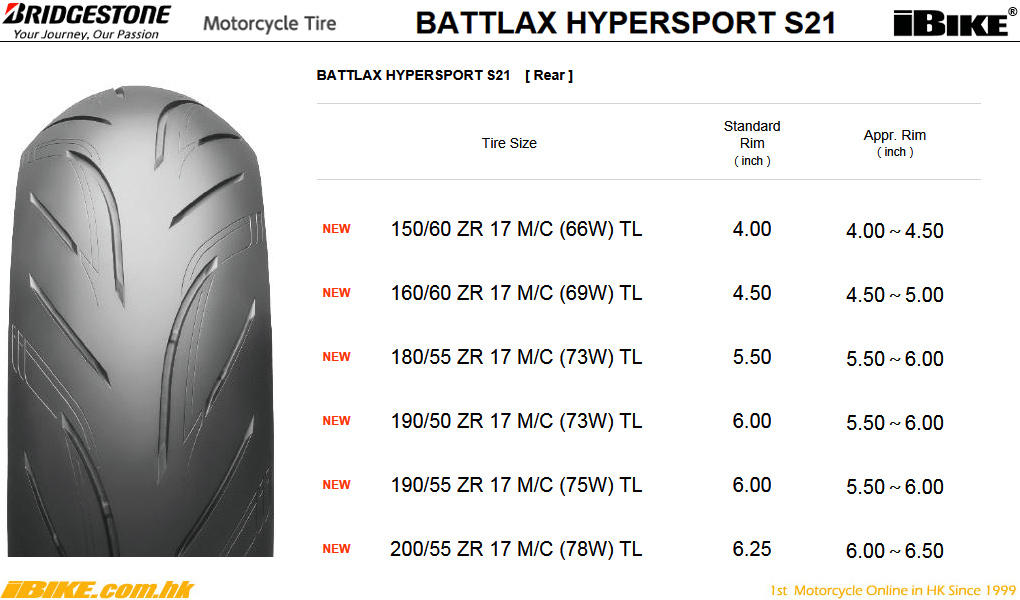Click approved rim 5.50 ~ 6.00 for 190/50

coord(894,422)
